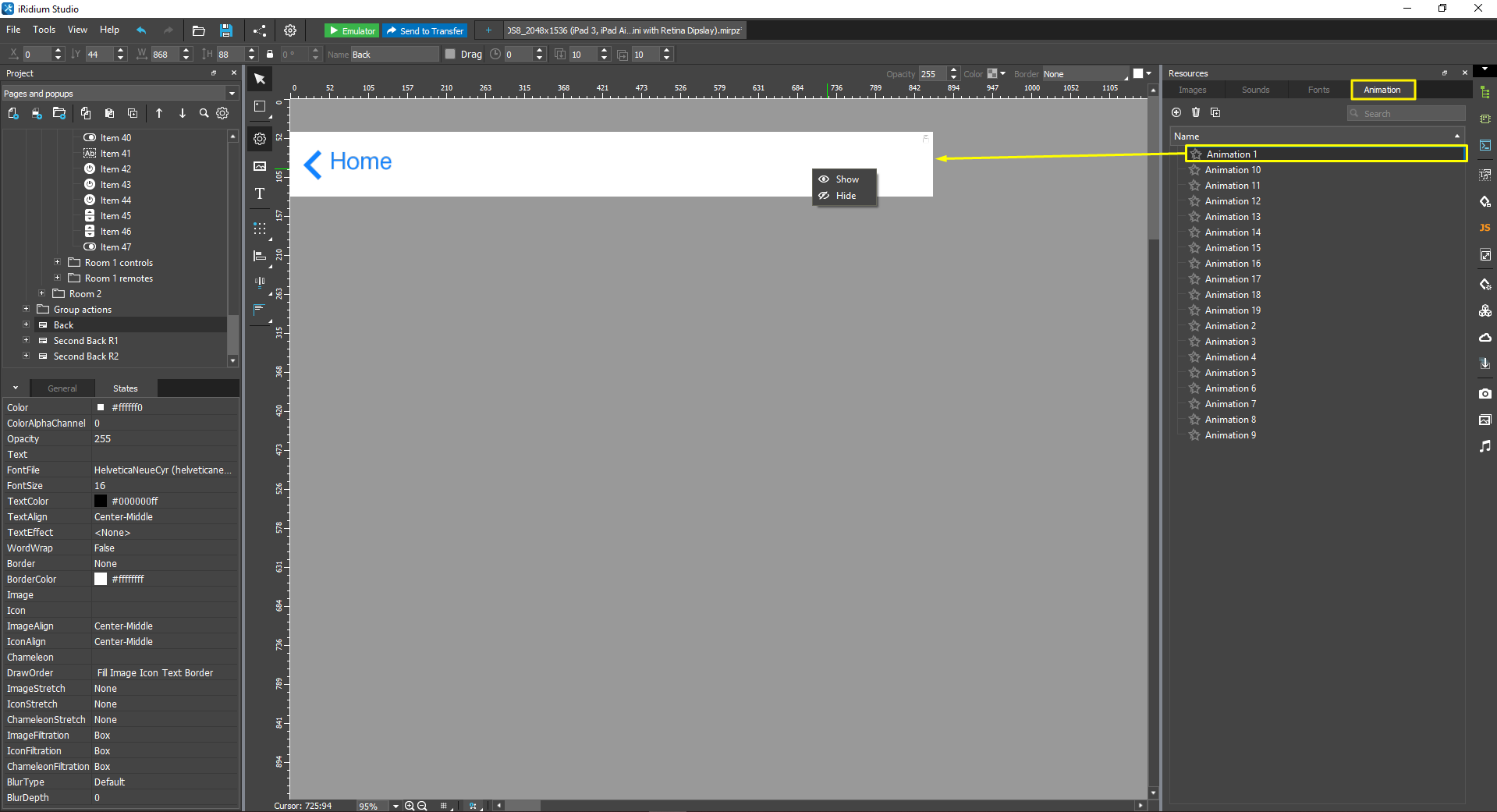
Task: Open the TextColor swatch in properties
Action: point(101,501)
